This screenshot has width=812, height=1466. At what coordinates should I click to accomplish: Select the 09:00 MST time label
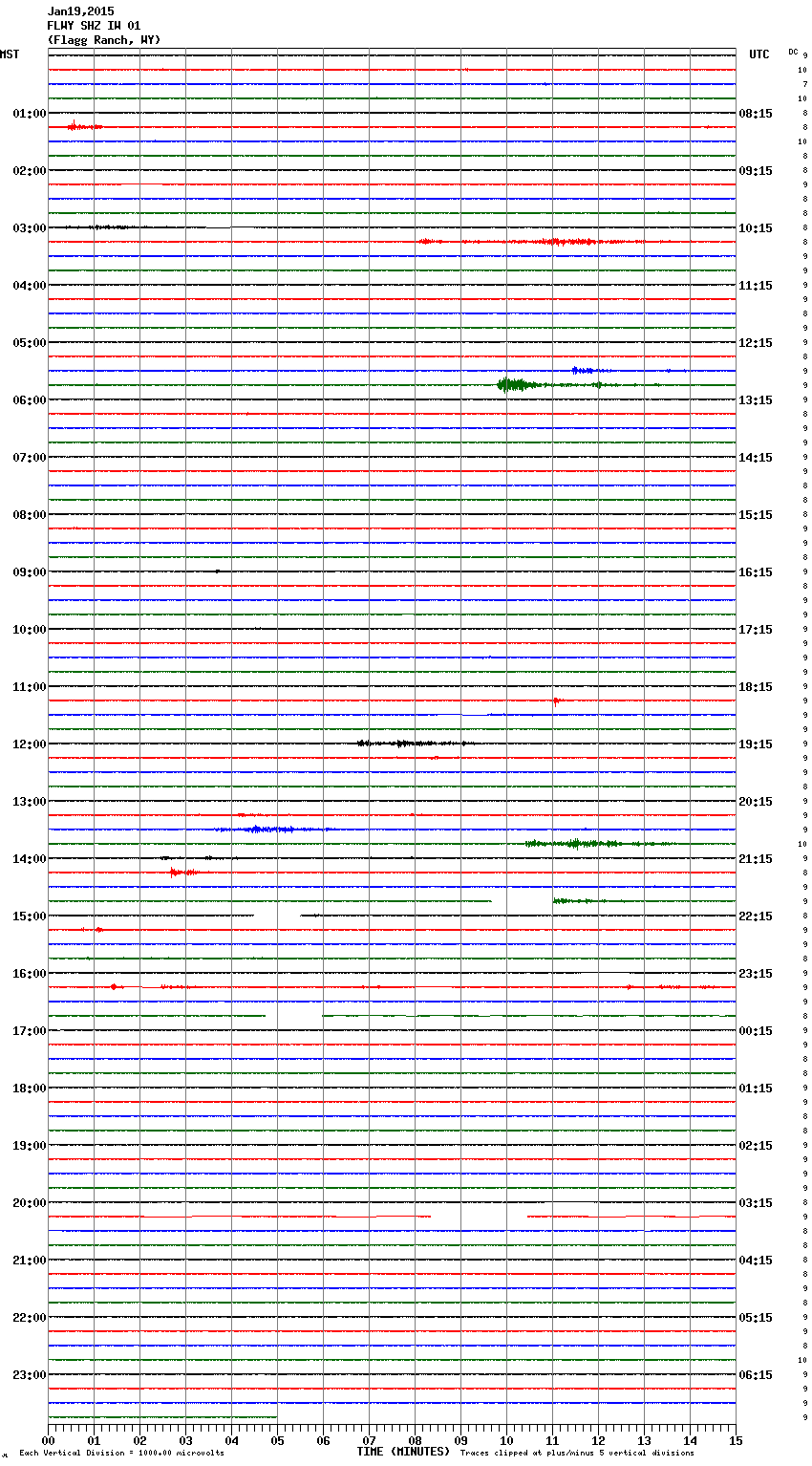coord(29,572)
